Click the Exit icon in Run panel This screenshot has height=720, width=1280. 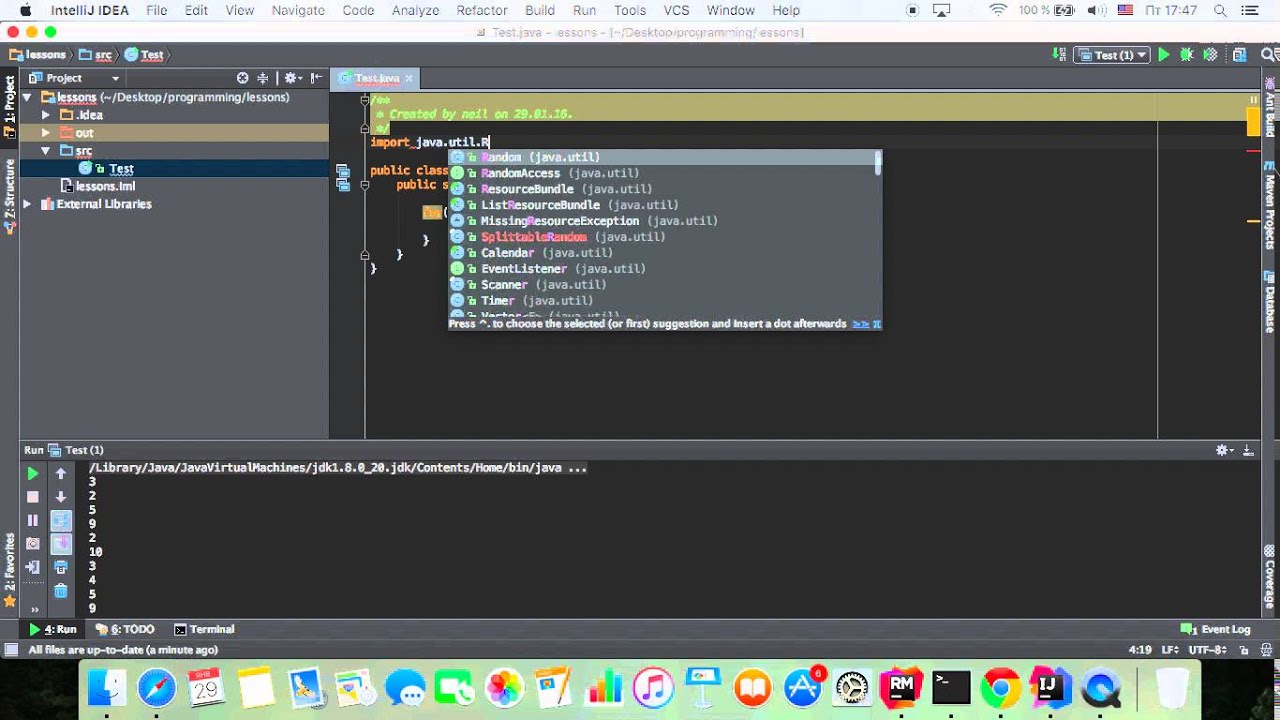point(33,567)
